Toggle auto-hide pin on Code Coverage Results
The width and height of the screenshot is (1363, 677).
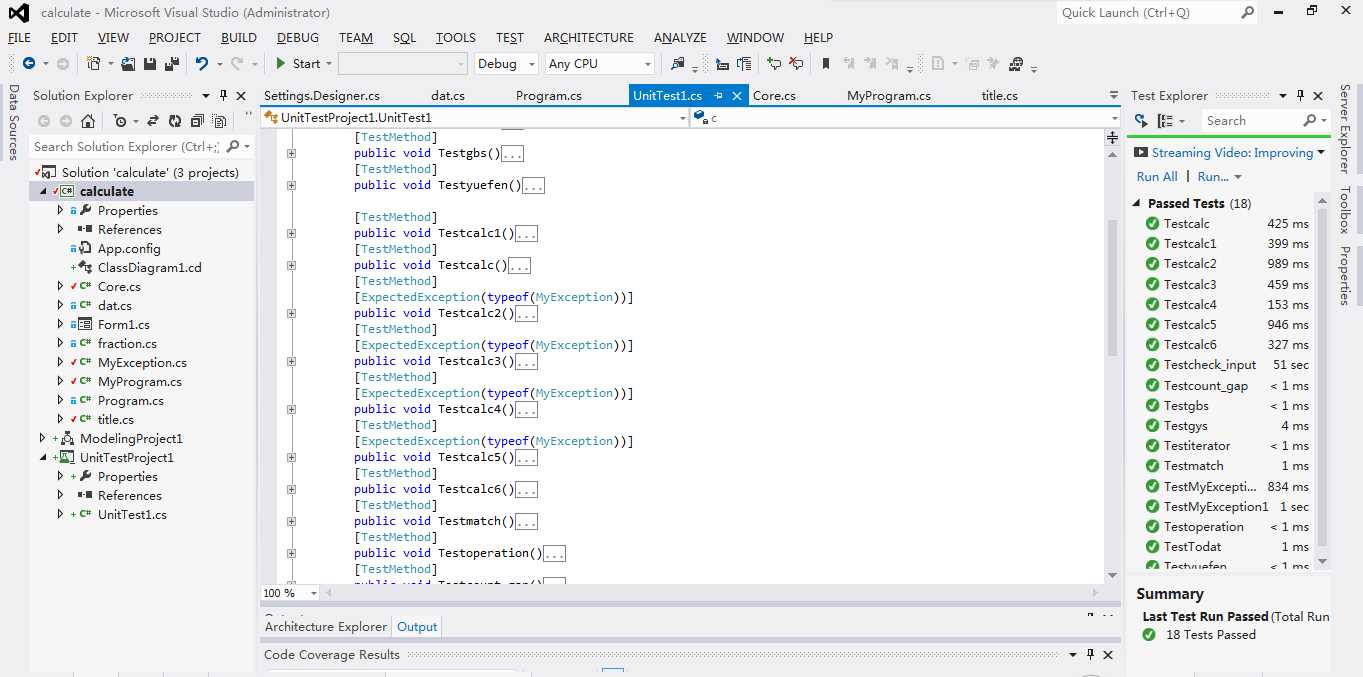point(1091,655)
